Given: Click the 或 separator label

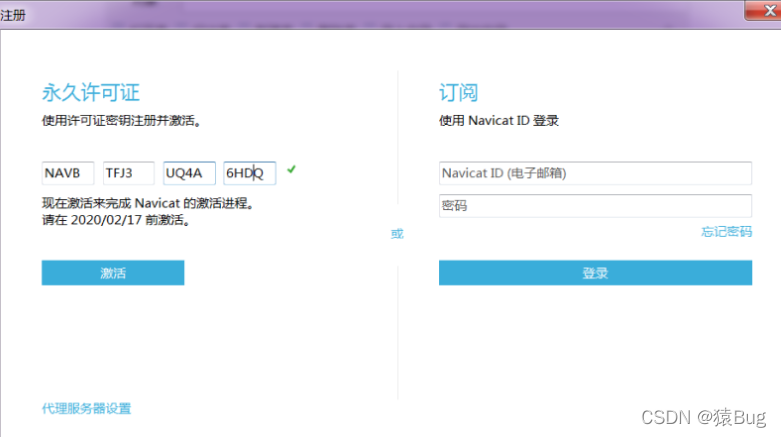Looking at the screenshot, I should click(397, 234).
